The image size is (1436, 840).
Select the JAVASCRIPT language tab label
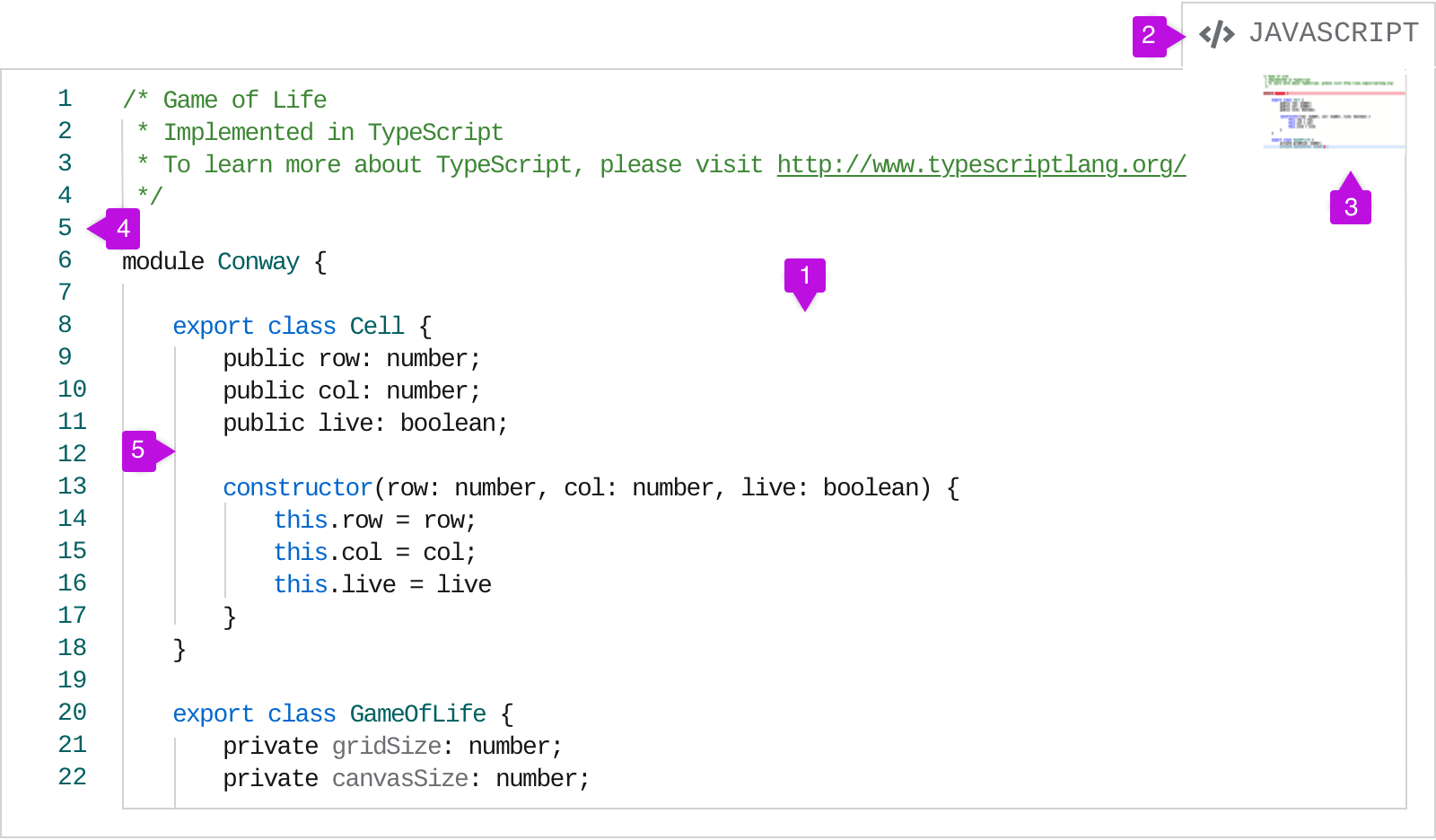coord(1333,33)
